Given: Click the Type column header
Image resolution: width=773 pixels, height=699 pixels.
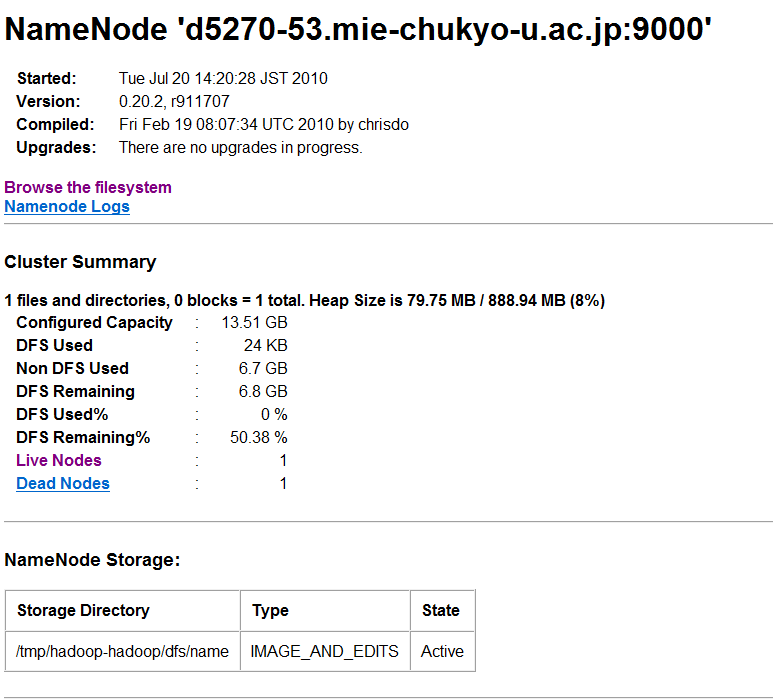Looking at the screenshot, I should (270, 610).
